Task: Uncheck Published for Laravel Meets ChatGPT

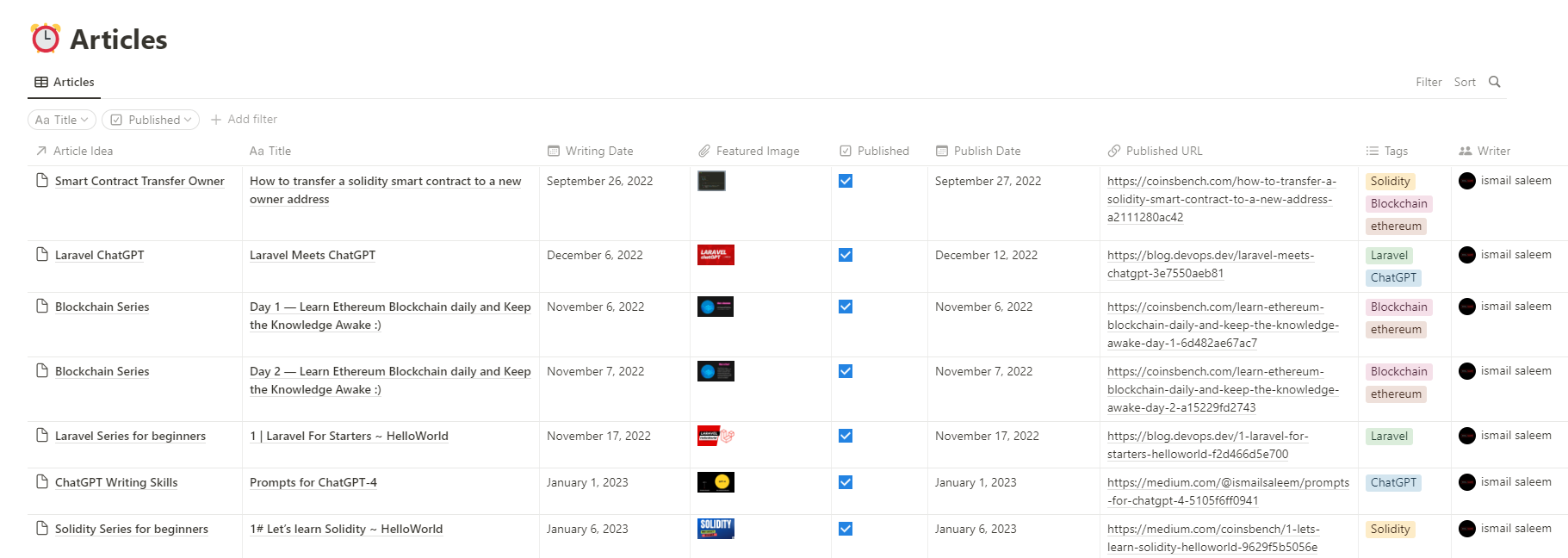Action: (846, 255)
